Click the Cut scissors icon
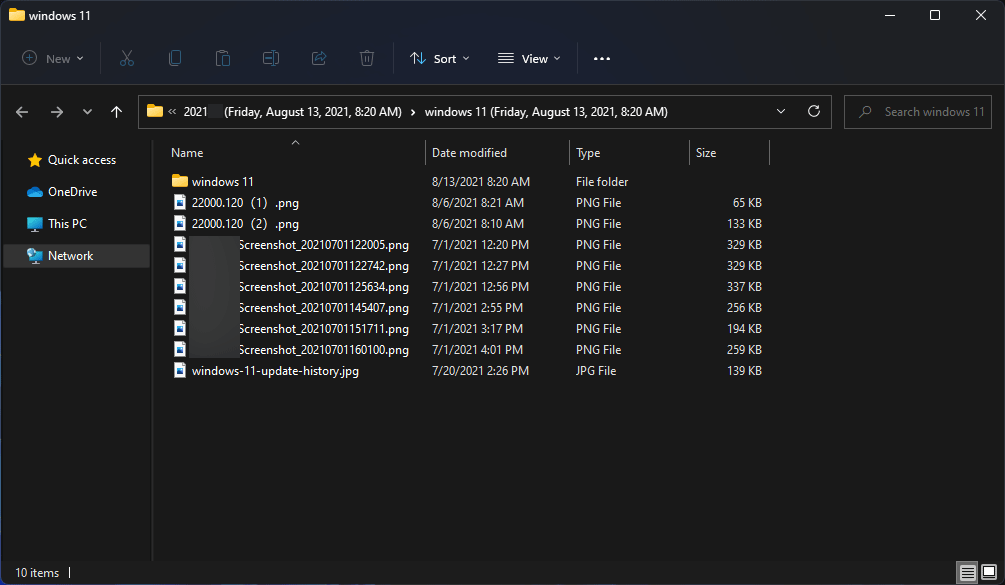Viewport: 1005px width, 585px height. tap(127, 58)
